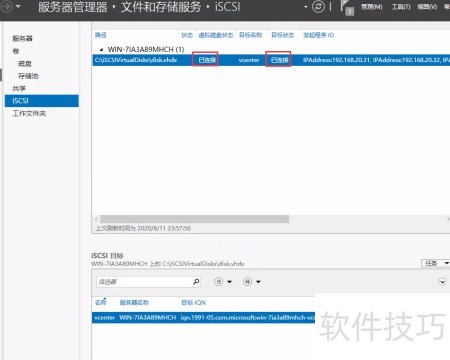Sort by the 目标状态 column header
The width and height of the screenshot is (450, 360).
tap(283, 35)
